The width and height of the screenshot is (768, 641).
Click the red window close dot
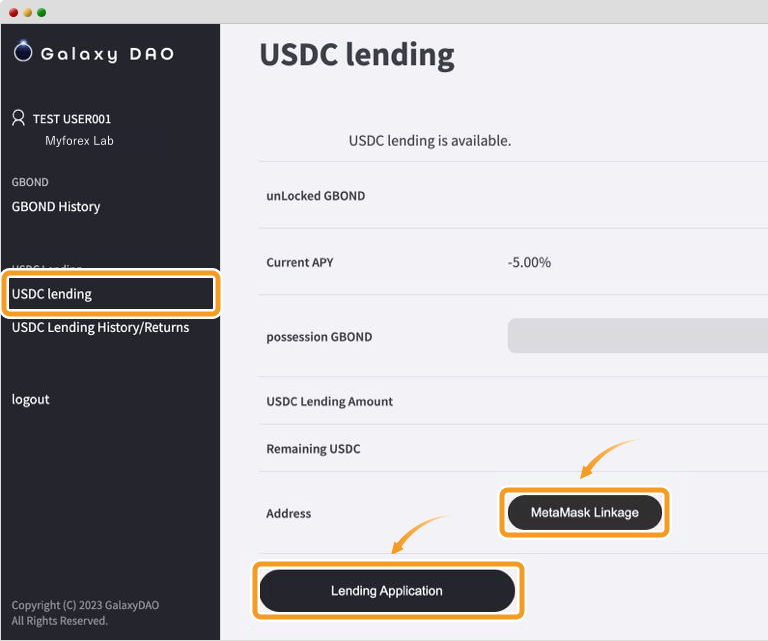[x=14, y=12]
